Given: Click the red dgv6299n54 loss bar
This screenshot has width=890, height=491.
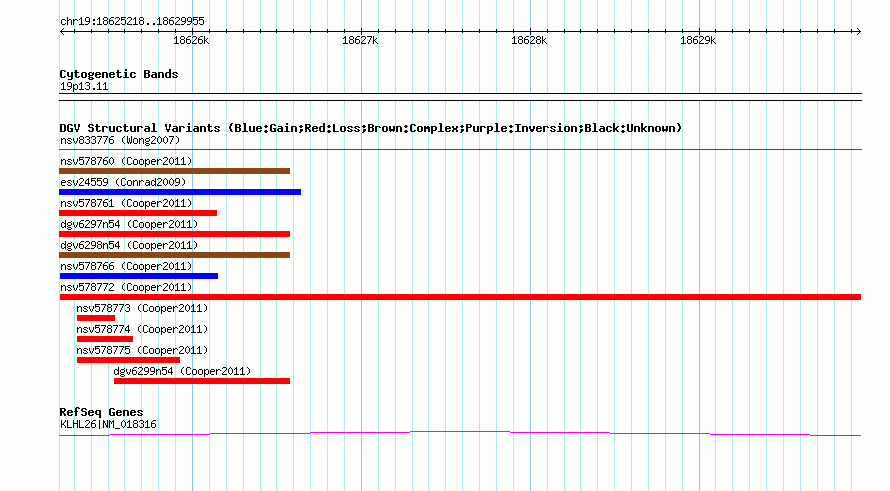Looking at the screenshot, I should [201, 381].
